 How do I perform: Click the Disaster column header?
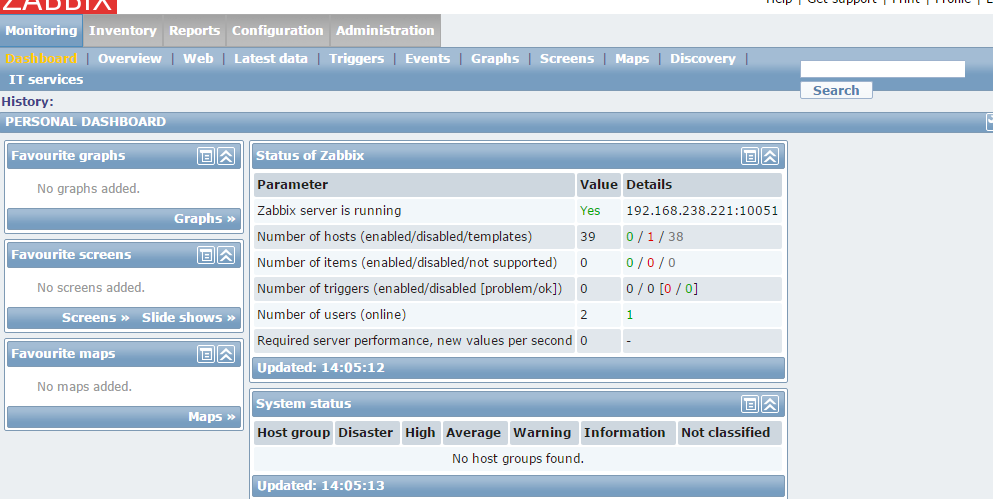(x=367, y=433)
